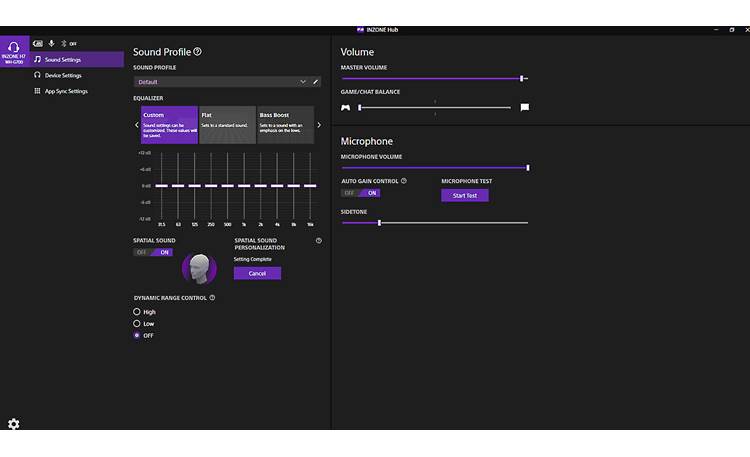Image resolution: width=750 pixels, height=457 pixels.
Task: Click the 1k equalizer band slider
Action: click(244, 186)
